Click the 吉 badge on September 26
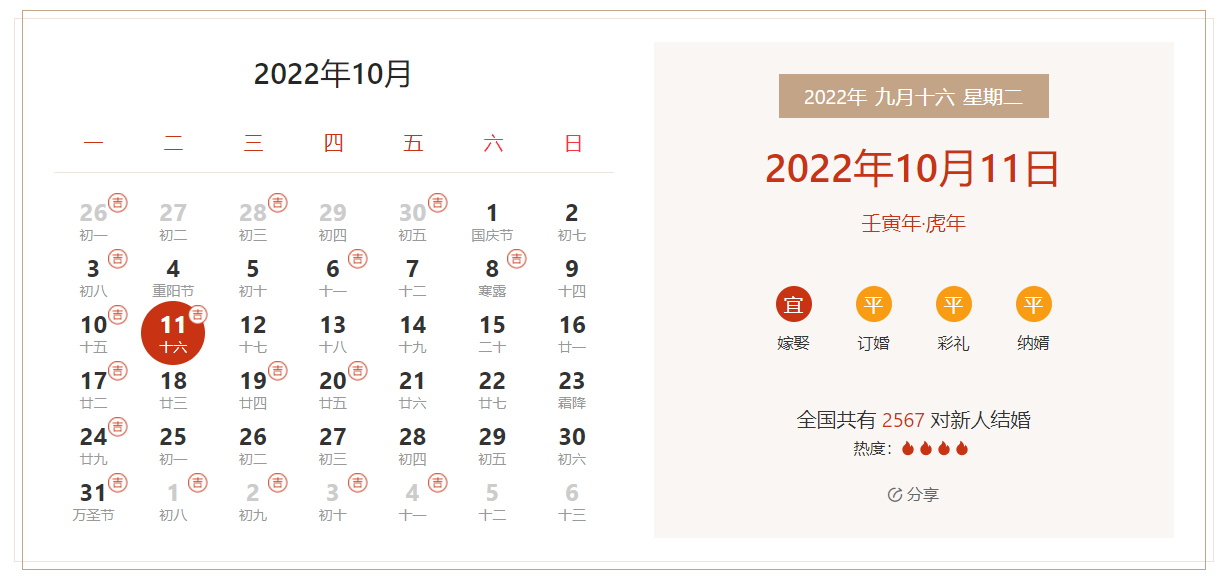Screen dimensions: 1221x578 (x=118, y=203)
